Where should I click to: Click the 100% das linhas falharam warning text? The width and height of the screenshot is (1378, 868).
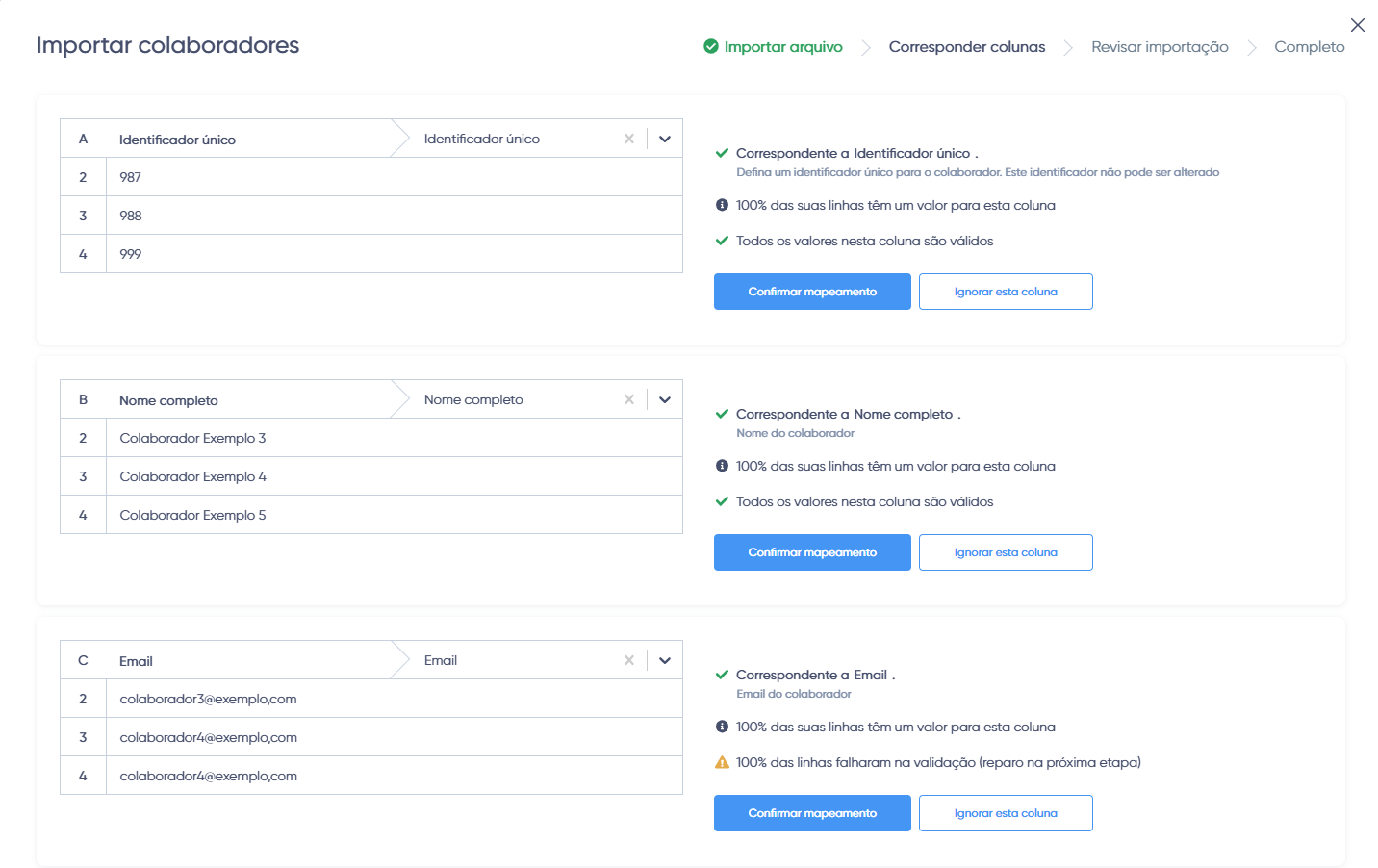tap(938, 762)
